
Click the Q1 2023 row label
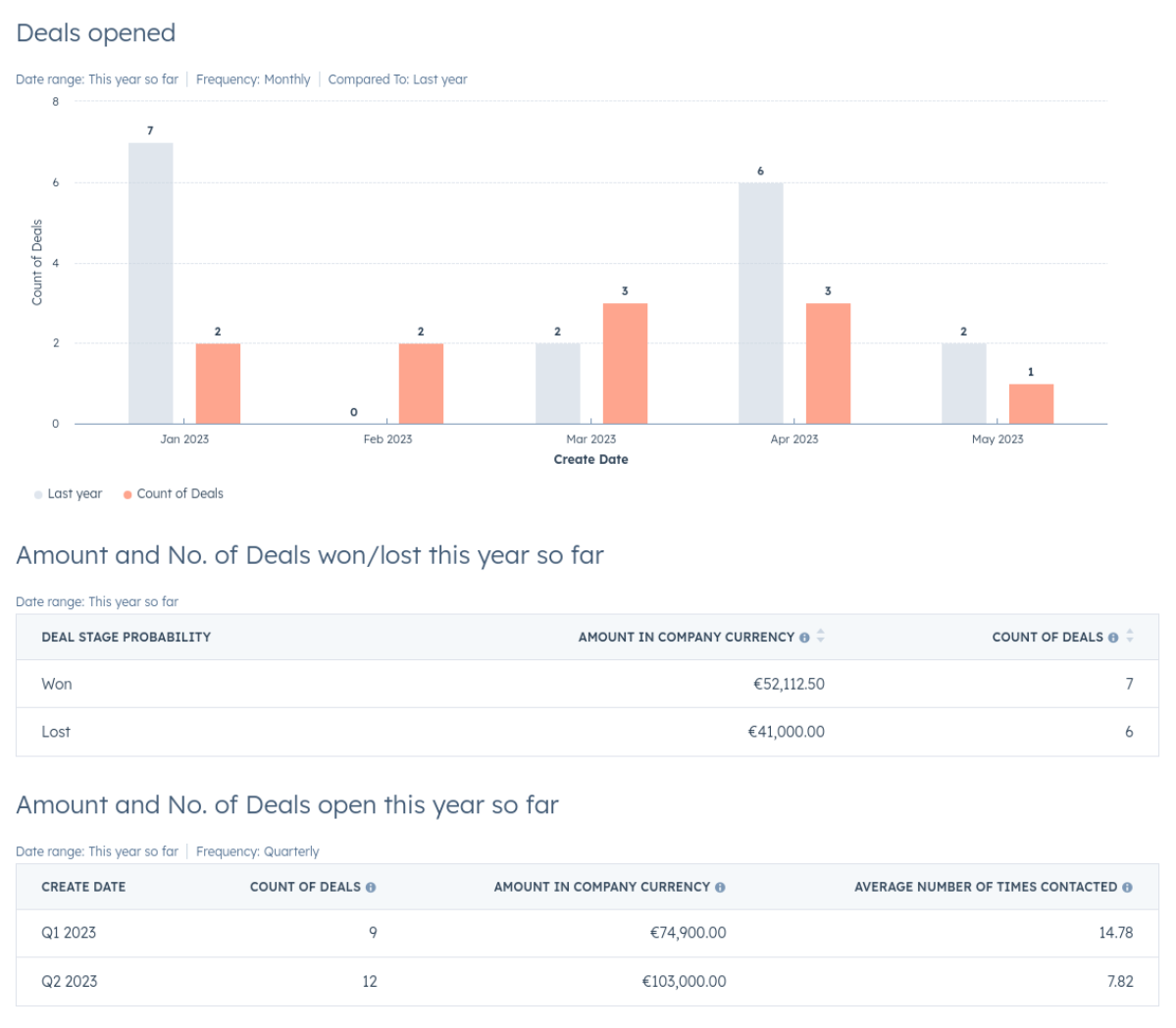point(69,933)
